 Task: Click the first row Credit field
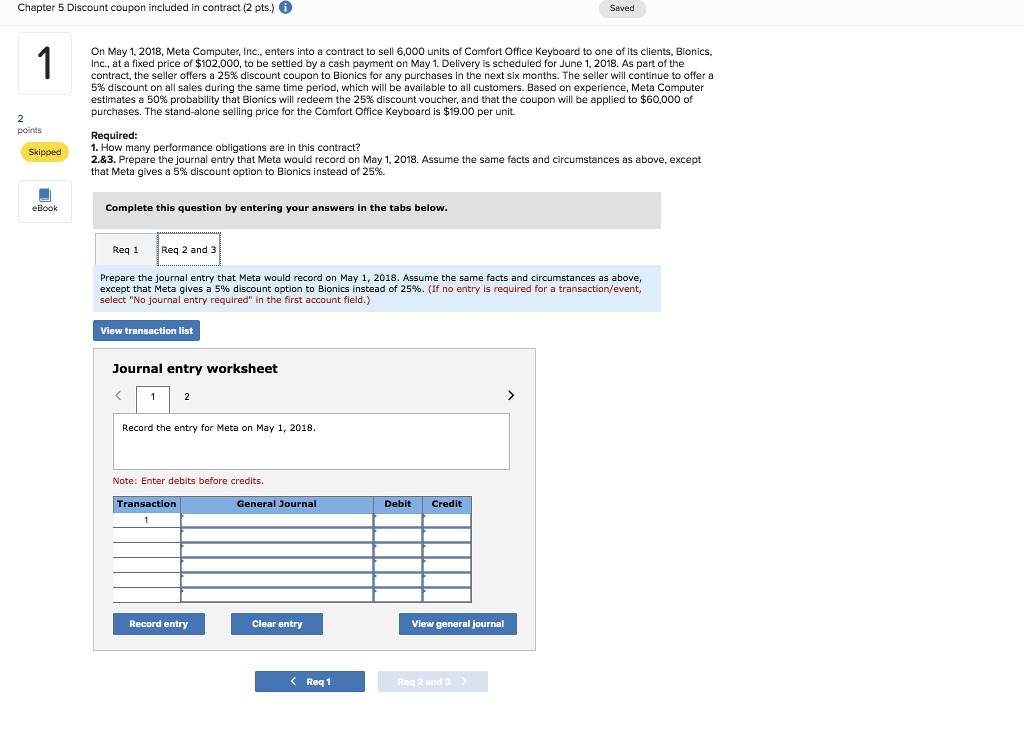(447, 520)
